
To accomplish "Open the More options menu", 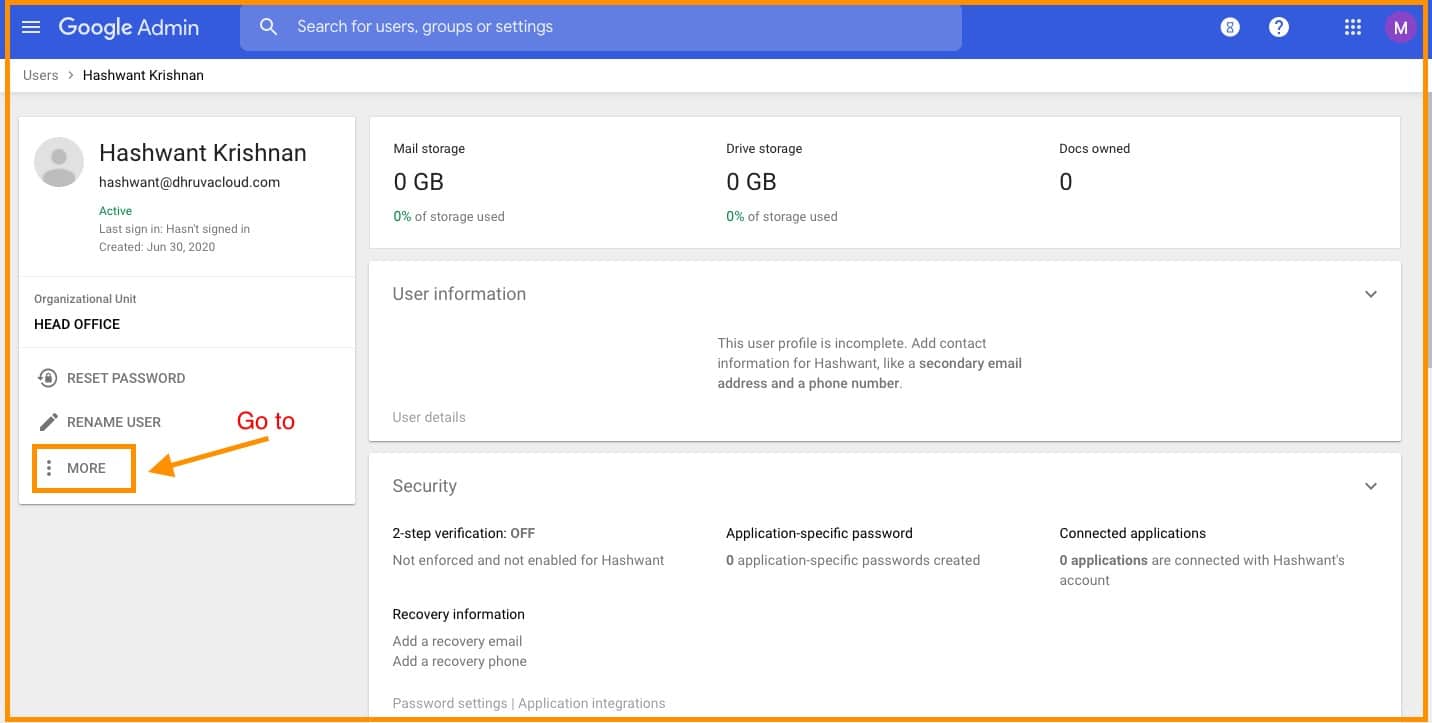I will pyautogui.click(x=84, y=468).
